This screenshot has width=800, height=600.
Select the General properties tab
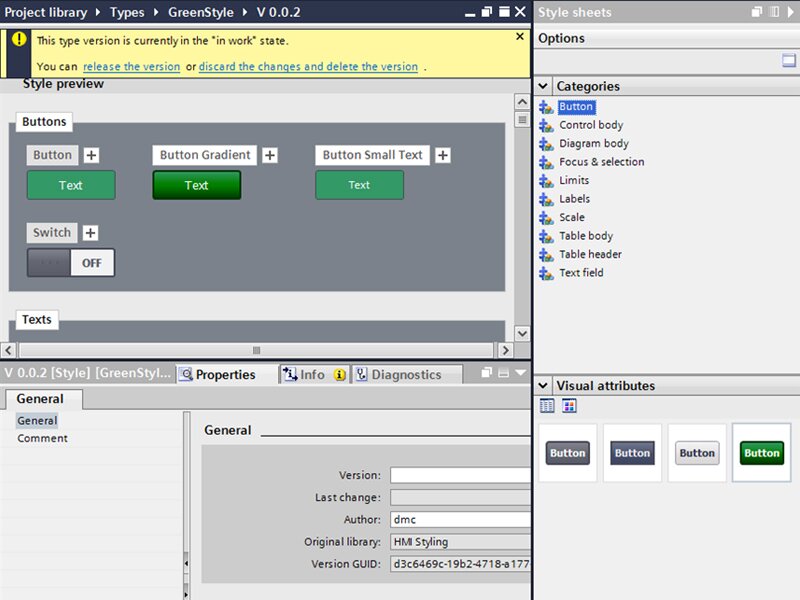[41, 399]
